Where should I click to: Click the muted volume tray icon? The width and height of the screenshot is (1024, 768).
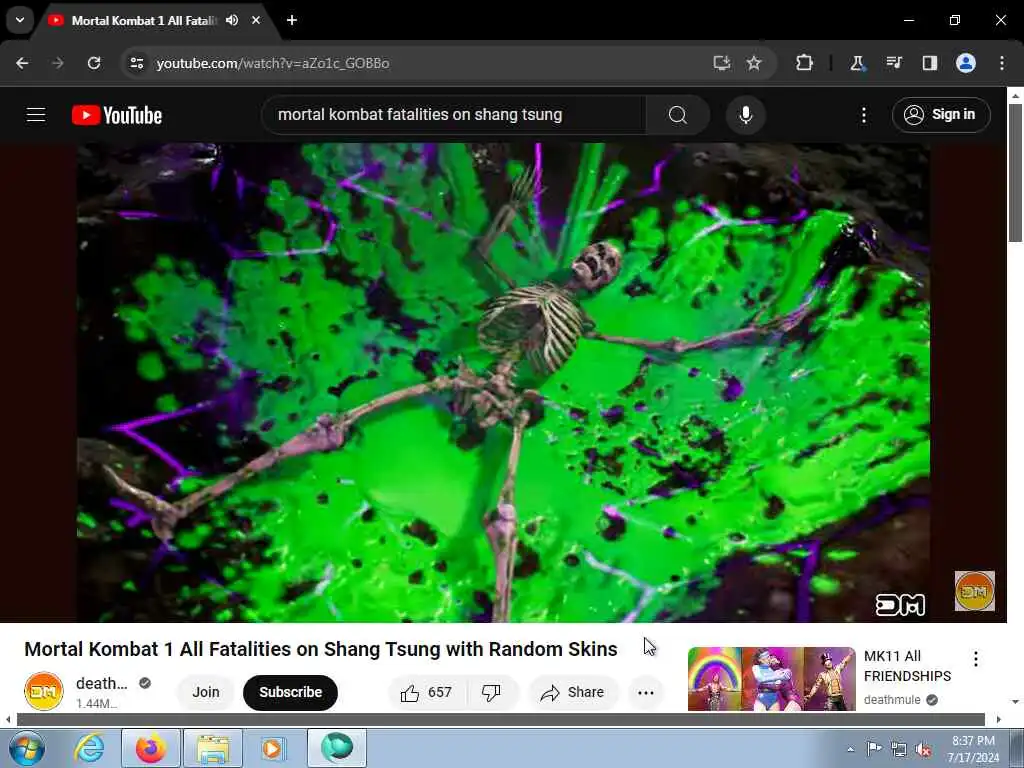point(923,749)
